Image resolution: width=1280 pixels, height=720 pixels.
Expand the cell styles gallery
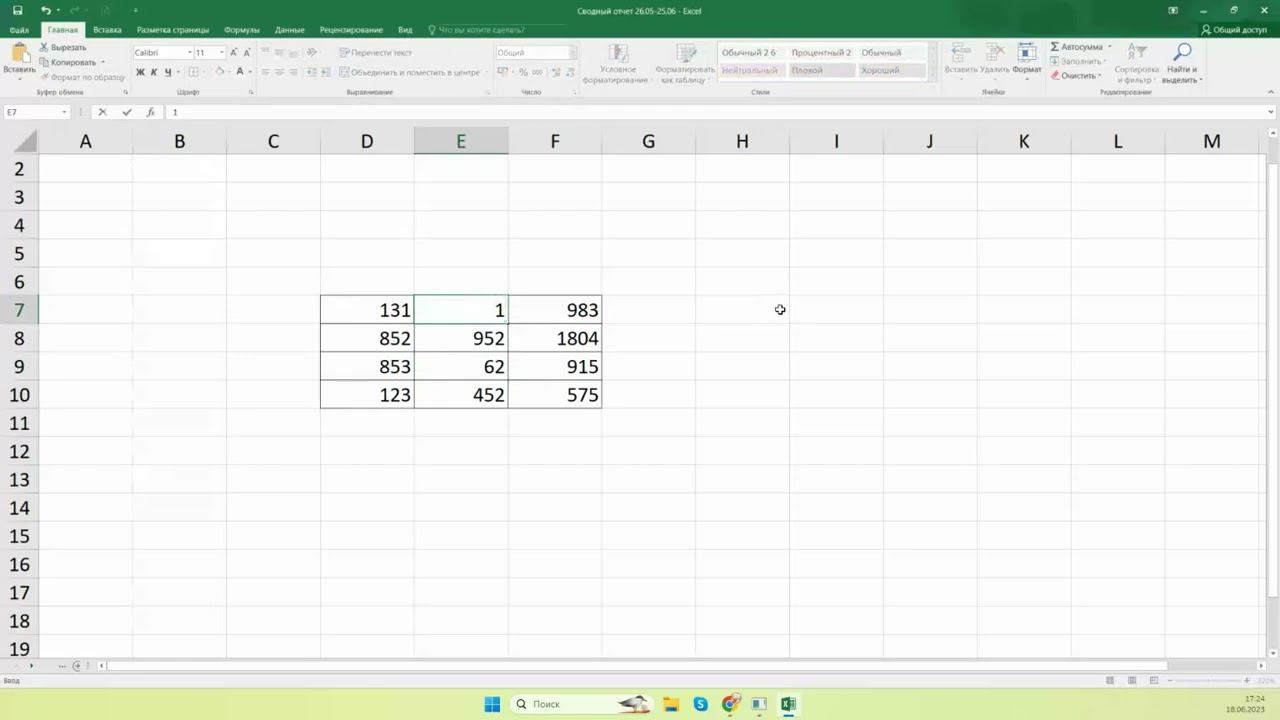(x=932, y=75)
